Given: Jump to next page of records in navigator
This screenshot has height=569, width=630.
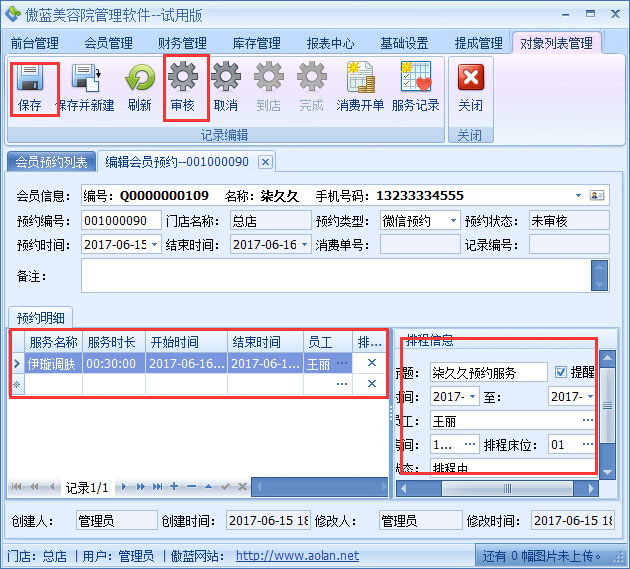Looking at the screenshot, I should pyautogui.click(x=141, y=487).
